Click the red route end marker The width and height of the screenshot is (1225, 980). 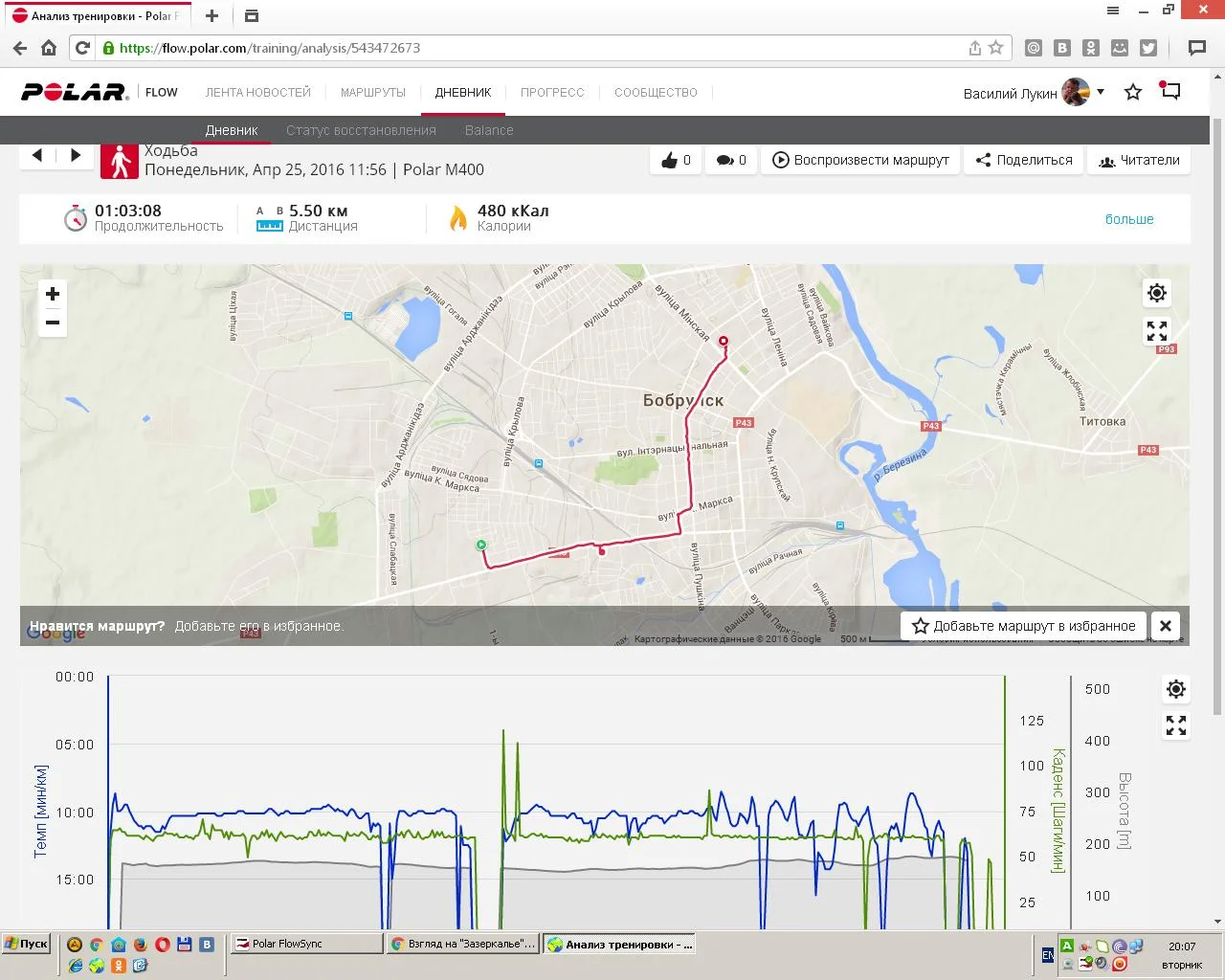[x=724, y=341]
